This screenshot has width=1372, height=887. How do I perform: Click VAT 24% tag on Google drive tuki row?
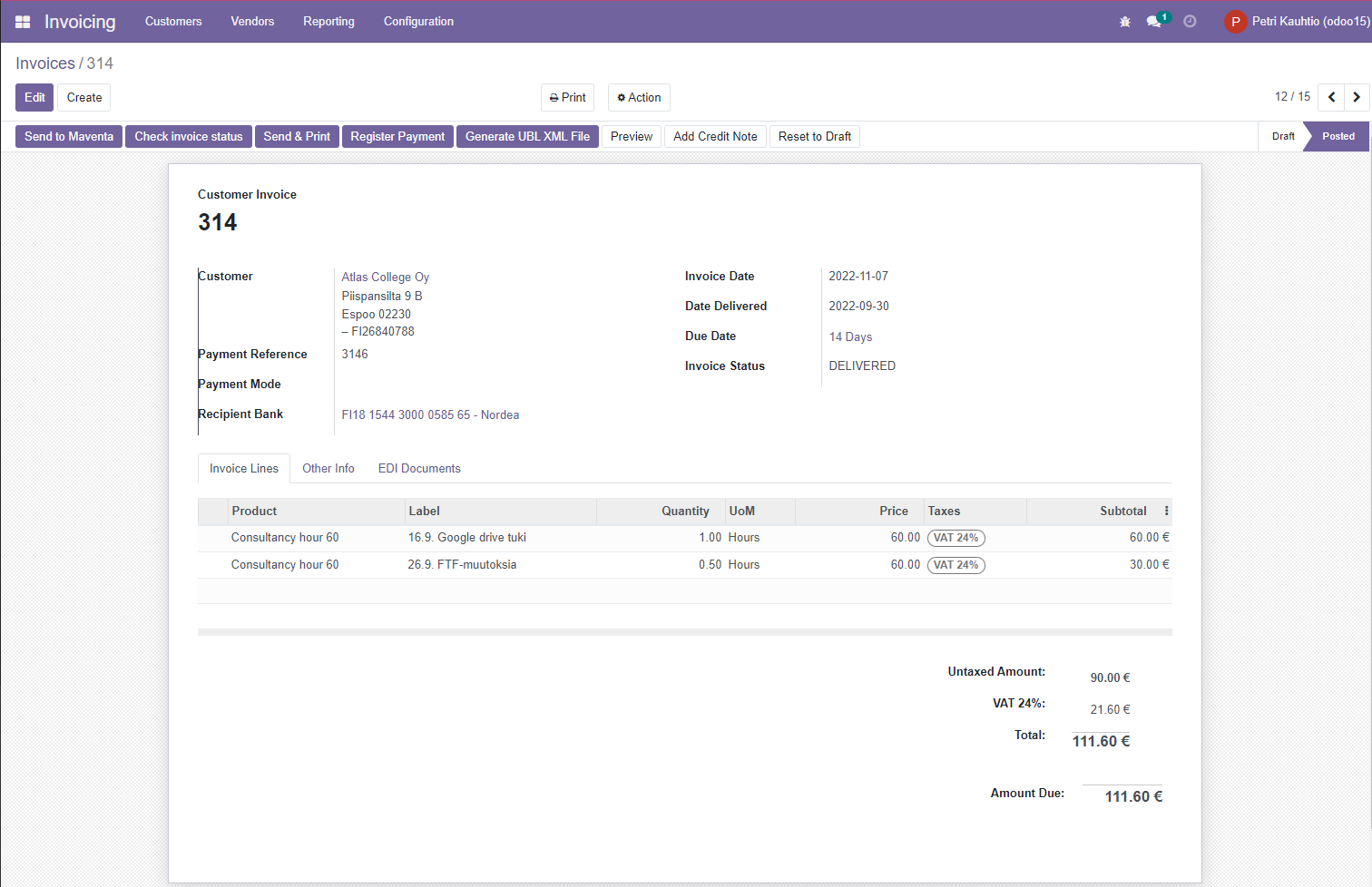[x=956, y=538]
